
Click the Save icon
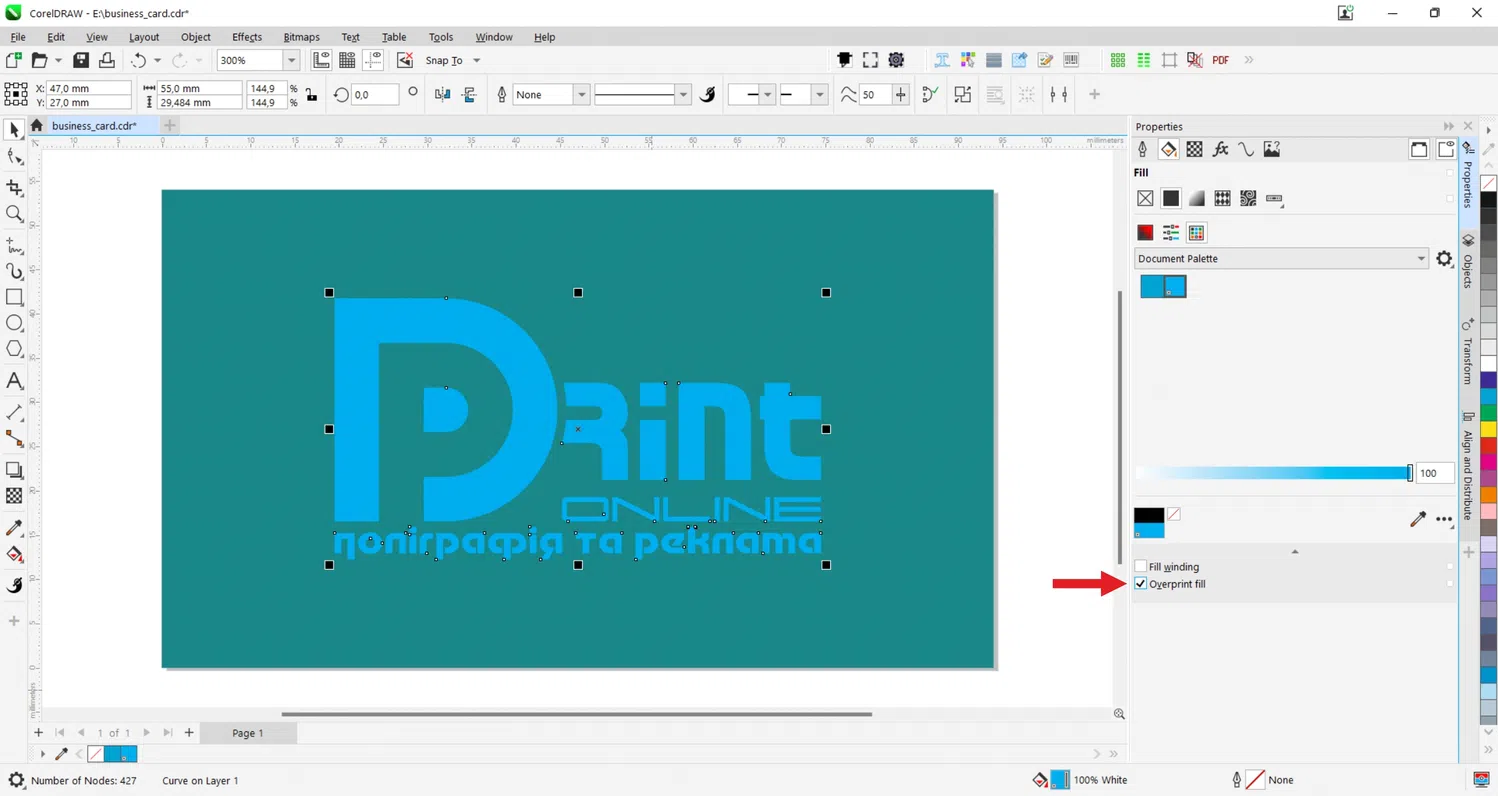tap(81, 60)
